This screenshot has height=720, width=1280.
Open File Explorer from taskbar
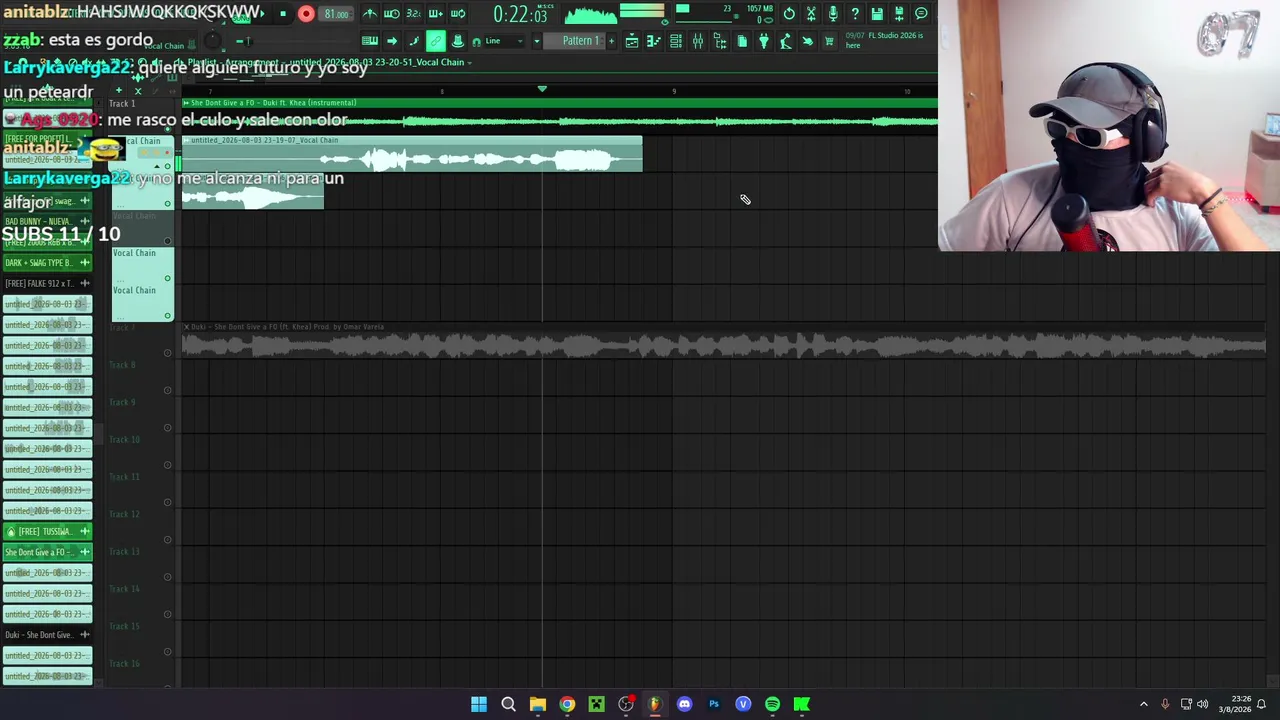point(538,704)
